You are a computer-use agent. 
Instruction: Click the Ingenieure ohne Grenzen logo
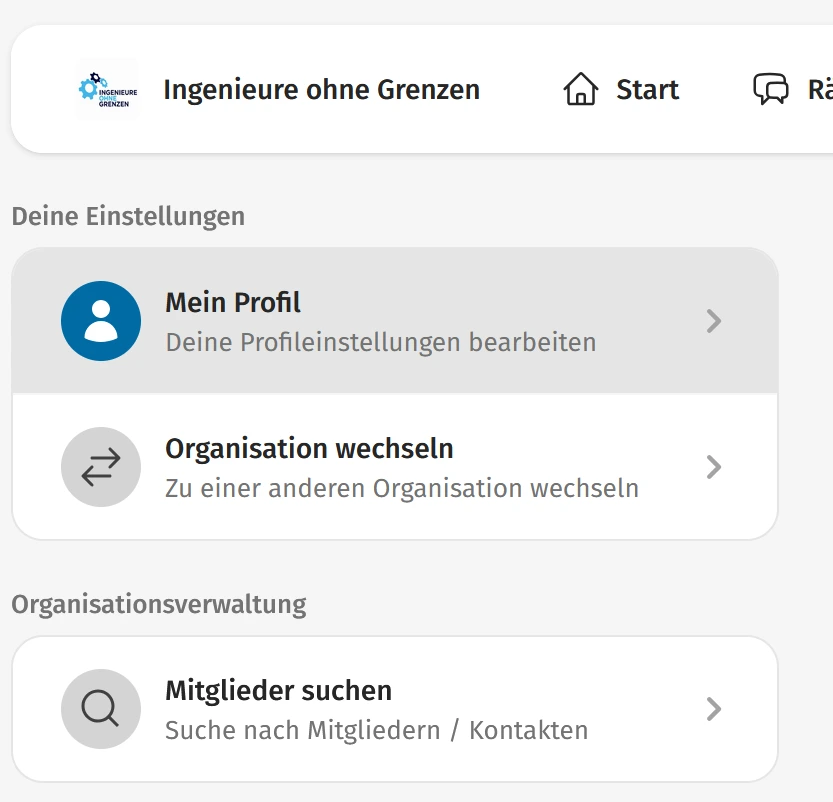point(108,90)
